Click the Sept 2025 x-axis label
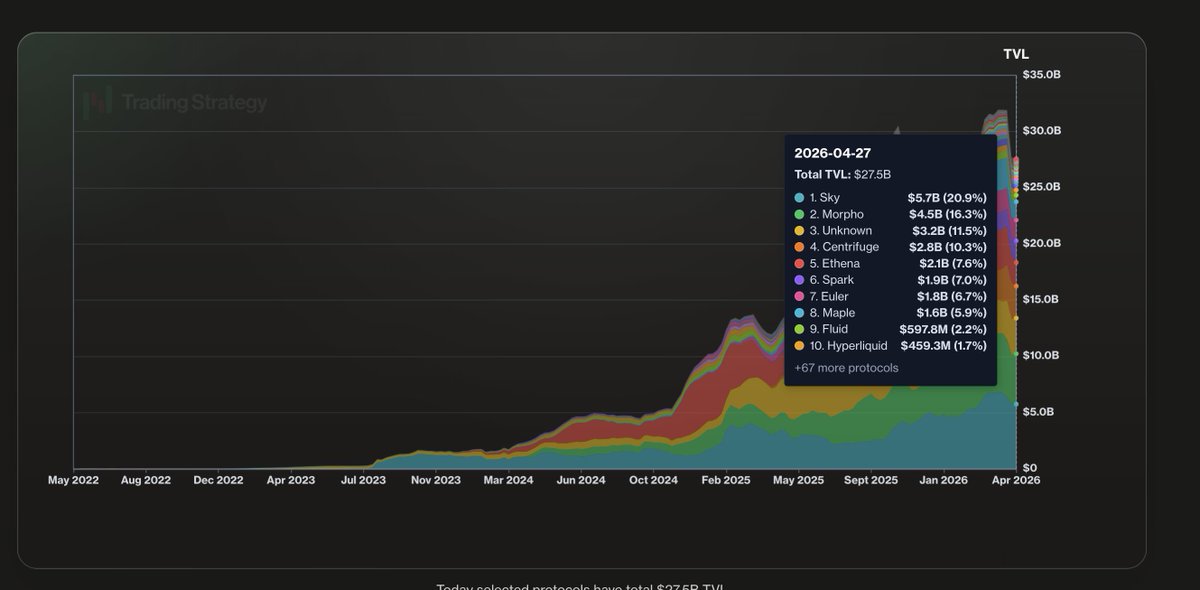This screenshot has height=590, width=1200. (870, 480)
